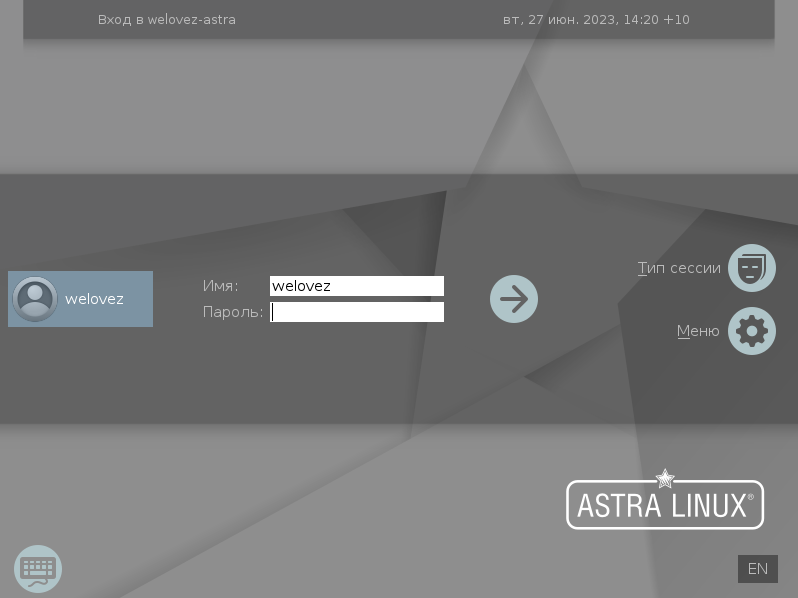Open session type mask icon
This screenshot has width=798, height=598.
point(752,268)
